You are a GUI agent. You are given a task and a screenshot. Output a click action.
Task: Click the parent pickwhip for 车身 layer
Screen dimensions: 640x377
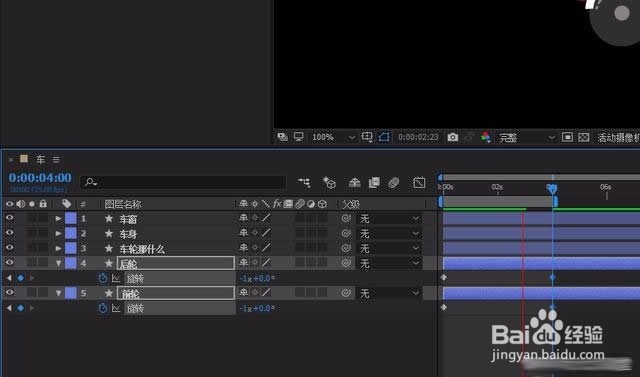click(x=346, y=233)
